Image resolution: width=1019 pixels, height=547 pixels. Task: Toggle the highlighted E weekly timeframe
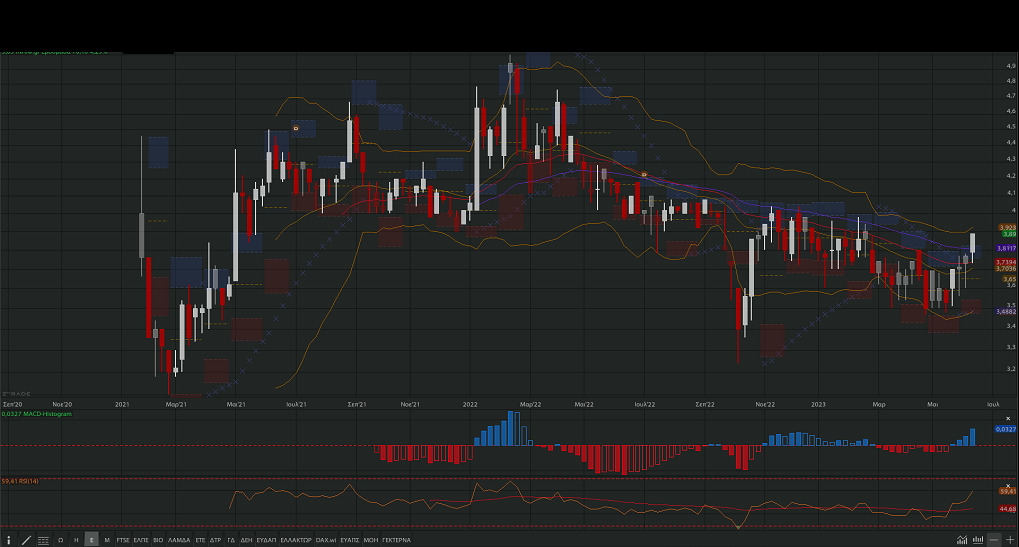pyautogui.click(x=92, y=540)
